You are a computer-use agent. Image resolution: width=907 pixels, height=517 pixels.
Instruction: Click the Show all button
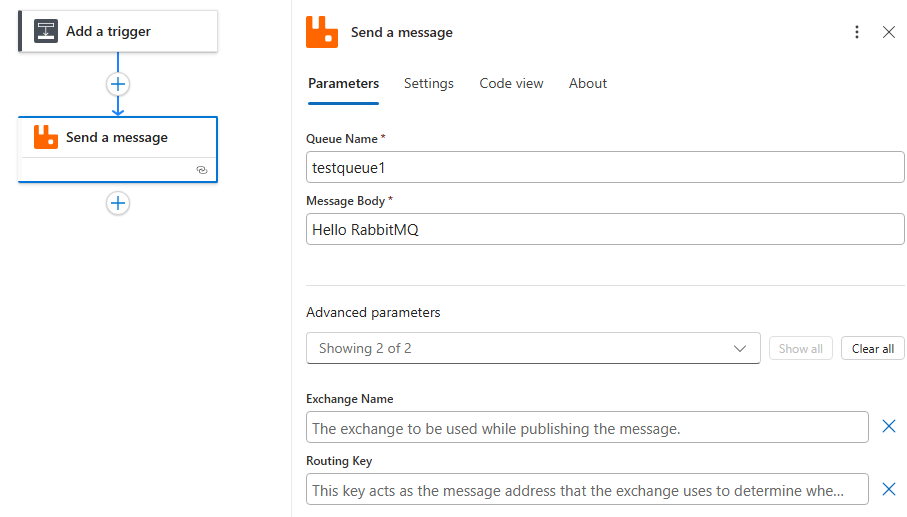[x=800, y=348]
